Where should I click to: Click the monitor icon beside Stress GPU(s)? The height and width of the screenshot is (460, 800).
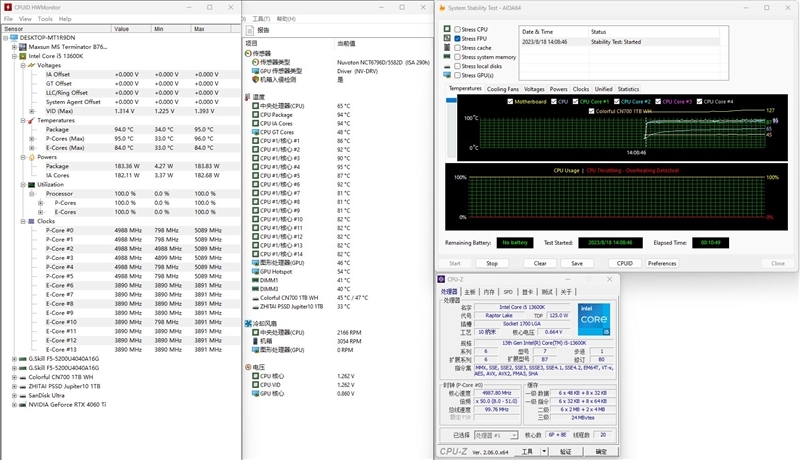[x=447, y=75]
